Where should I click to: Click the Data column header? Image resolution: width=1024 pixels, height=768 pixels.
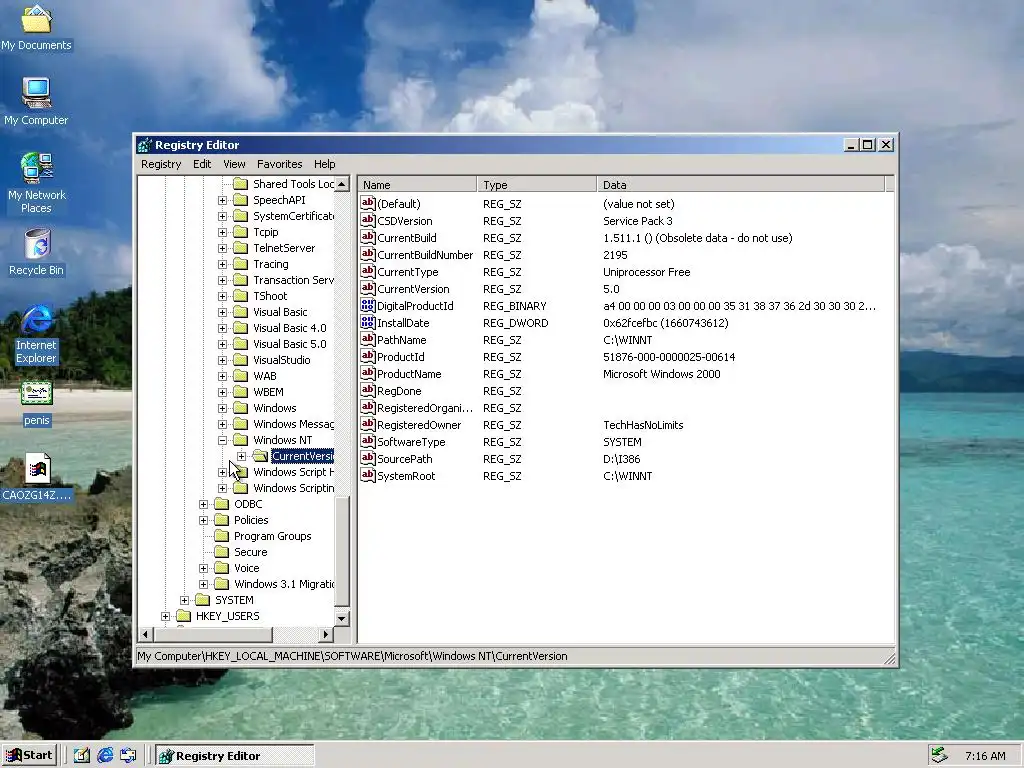pyautogui.click(x=741, y=185)
